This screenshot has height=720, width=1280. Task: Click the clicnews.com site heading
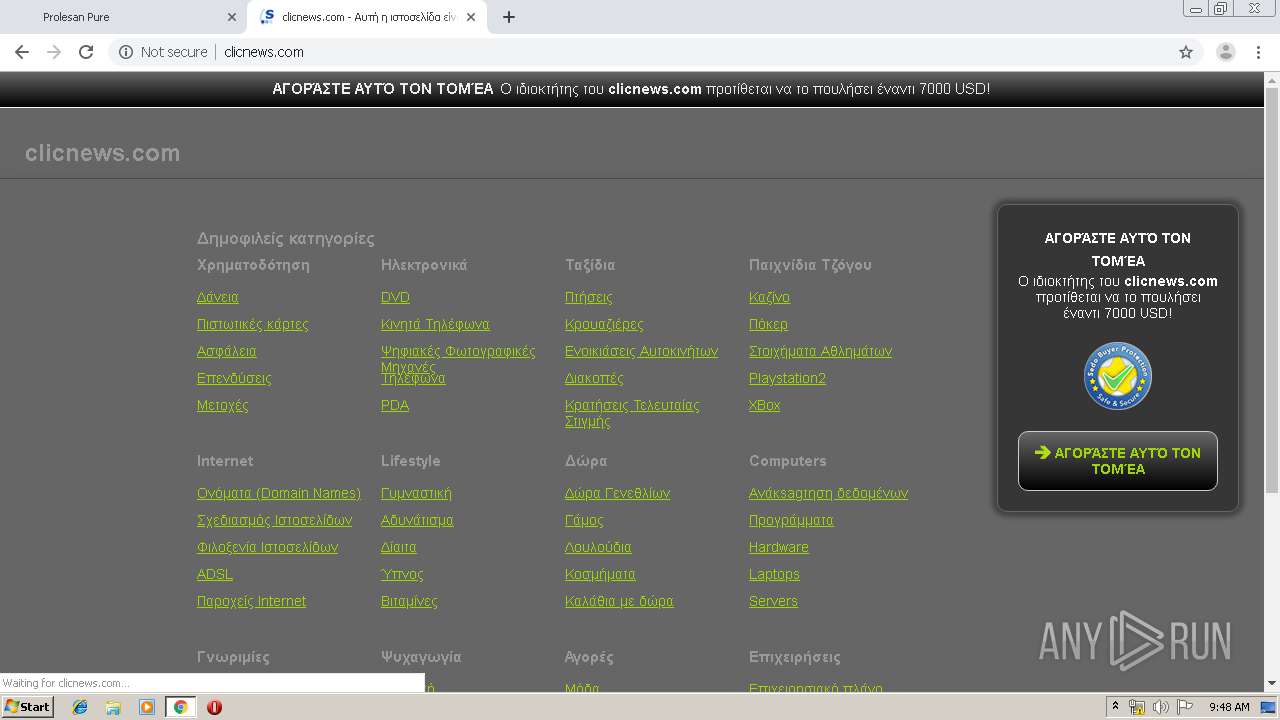102,153
